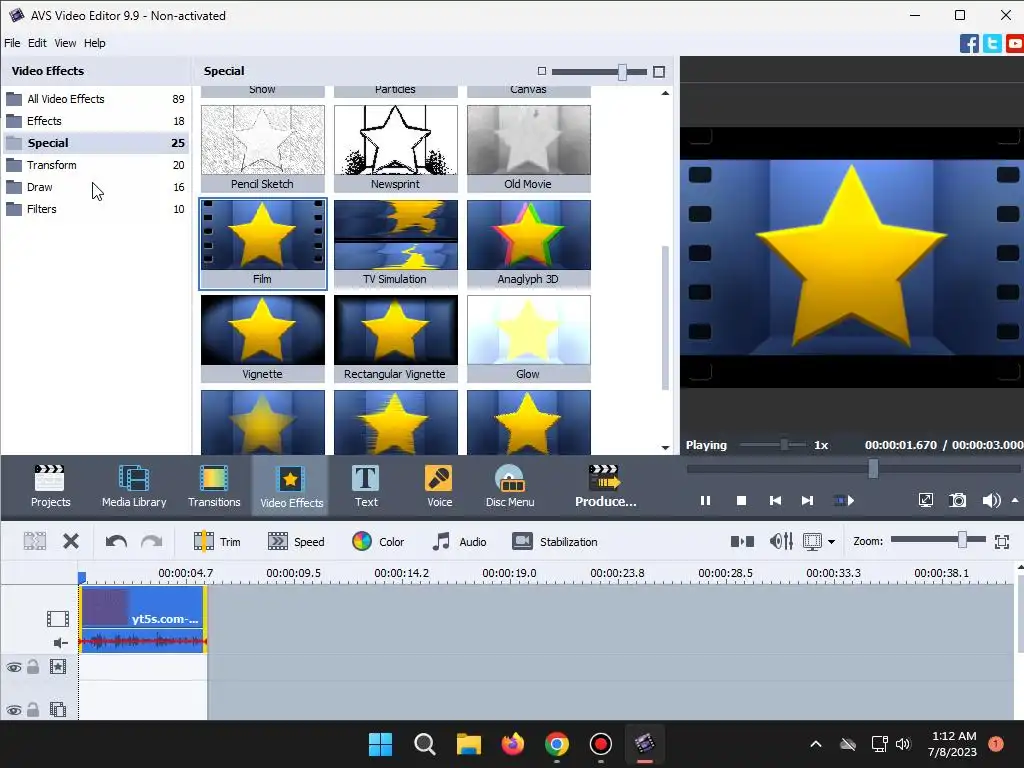
Task: Click the split clip icon in the timeline toolbar
Action: (35, 541)
